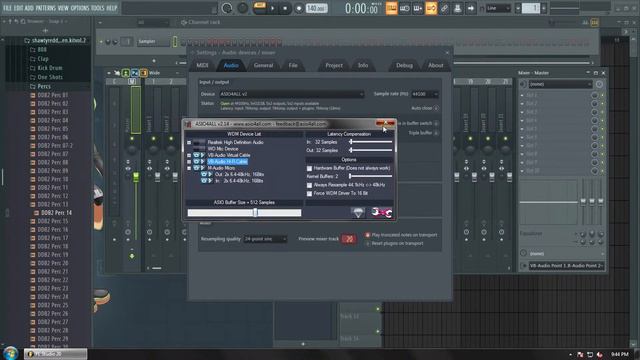Image resolution: width=640 pixels, height=360 pixels.
Task: Click the ASIO4ALL parachute reset icon
Action: point(358,213)
